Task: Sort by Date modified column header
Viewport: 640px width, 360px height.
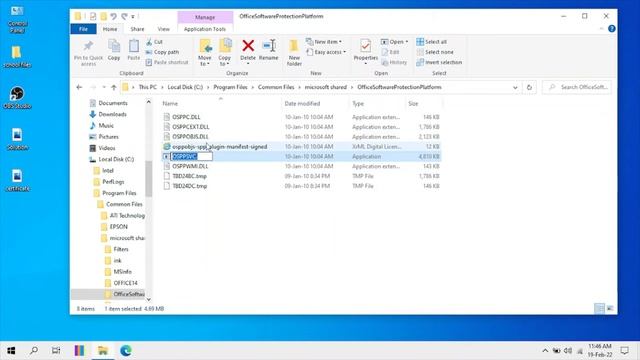Action: click(x=302, y=104)
